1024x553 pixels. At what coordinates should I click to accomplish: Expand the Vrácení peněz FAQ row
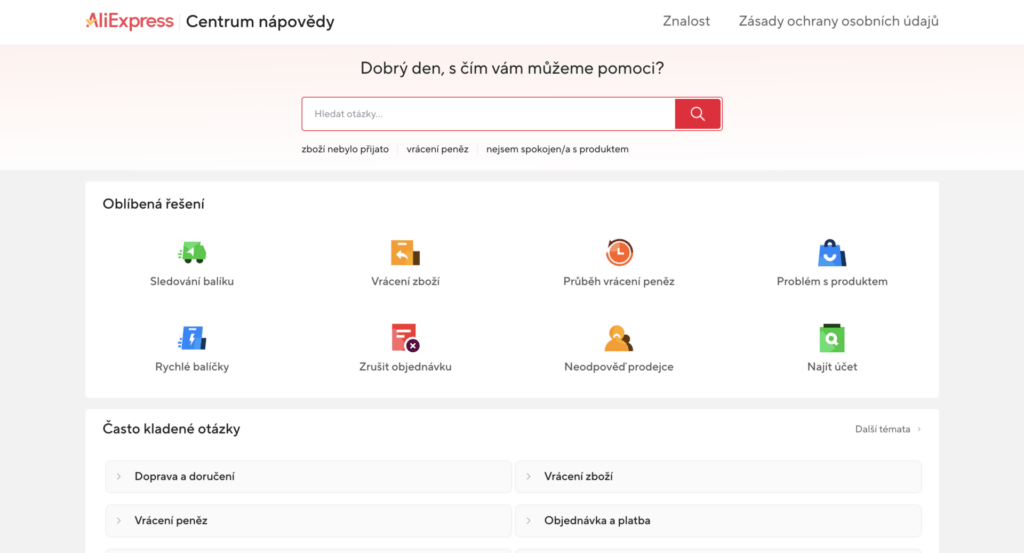(x=308, y=521)
